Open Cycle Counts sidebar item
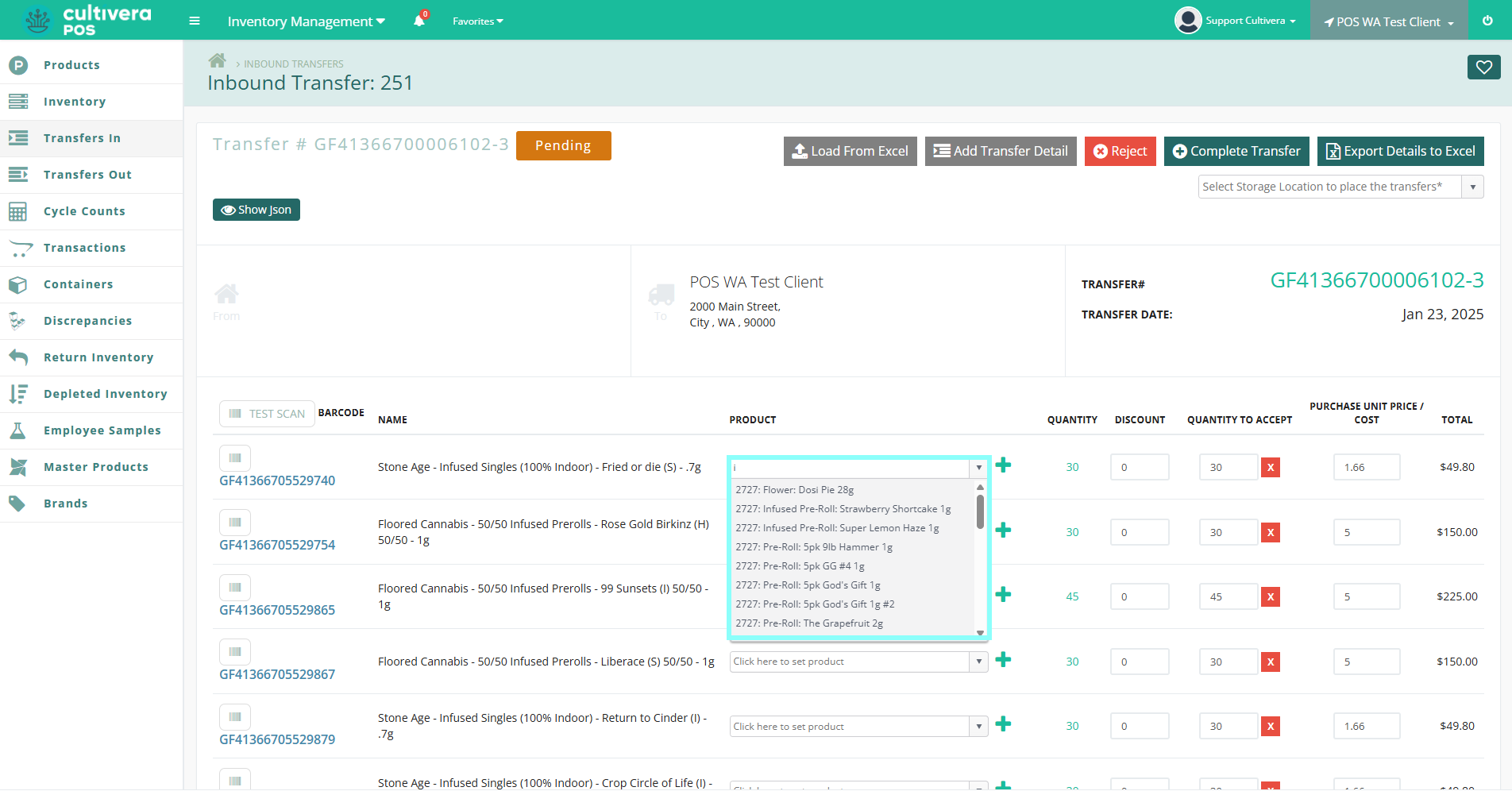The height and width of the screenshot is (791, 1512). pyautogui.click(x=91, y=211)
